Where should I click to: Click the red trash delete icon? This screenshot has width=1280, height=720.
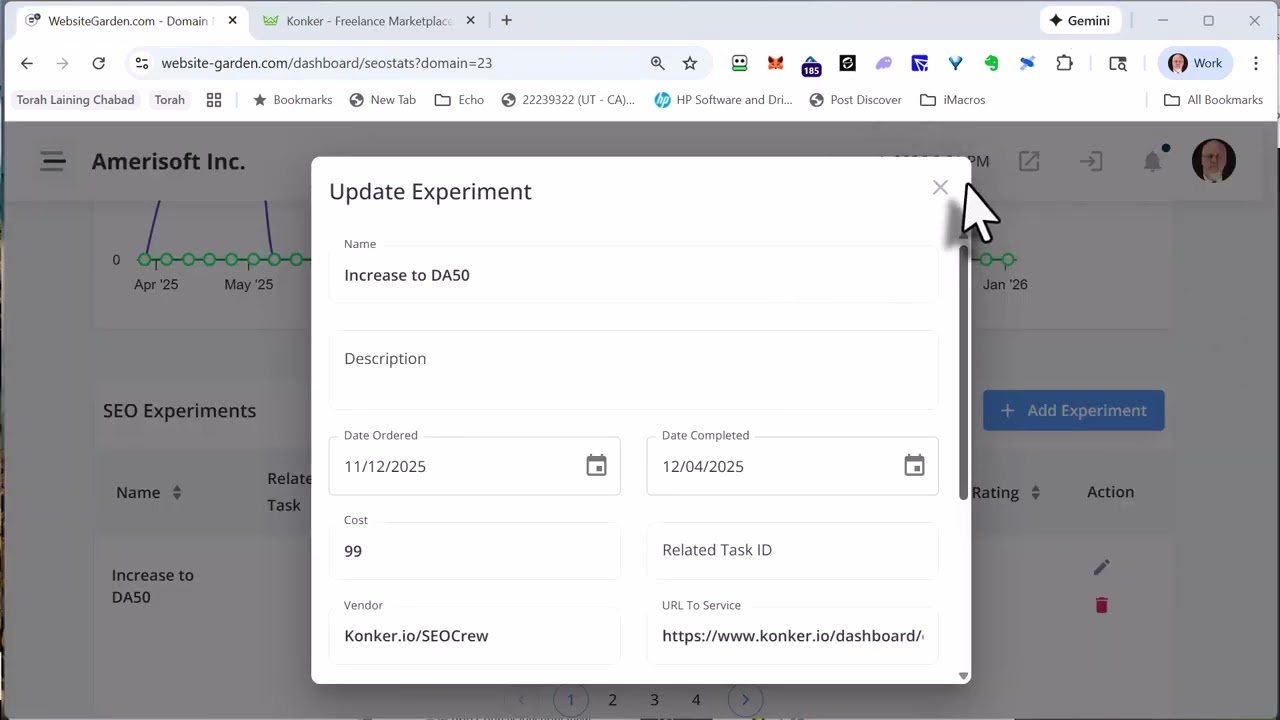coord(1101,605)
